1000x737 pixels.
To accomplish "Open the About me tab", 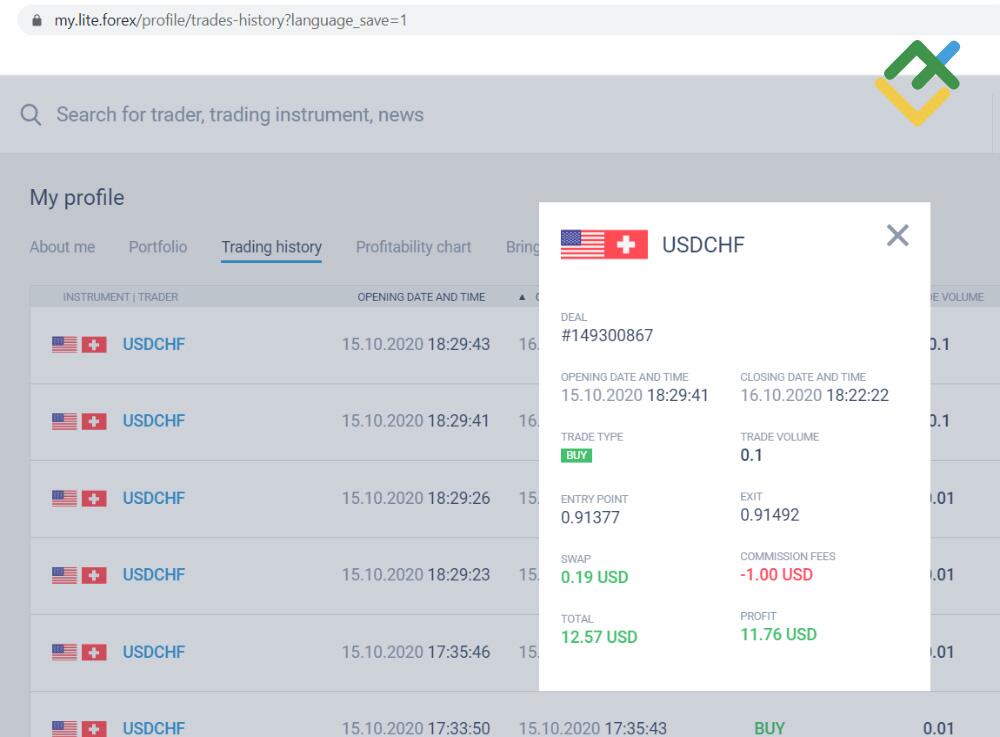I will coord(62,247).
